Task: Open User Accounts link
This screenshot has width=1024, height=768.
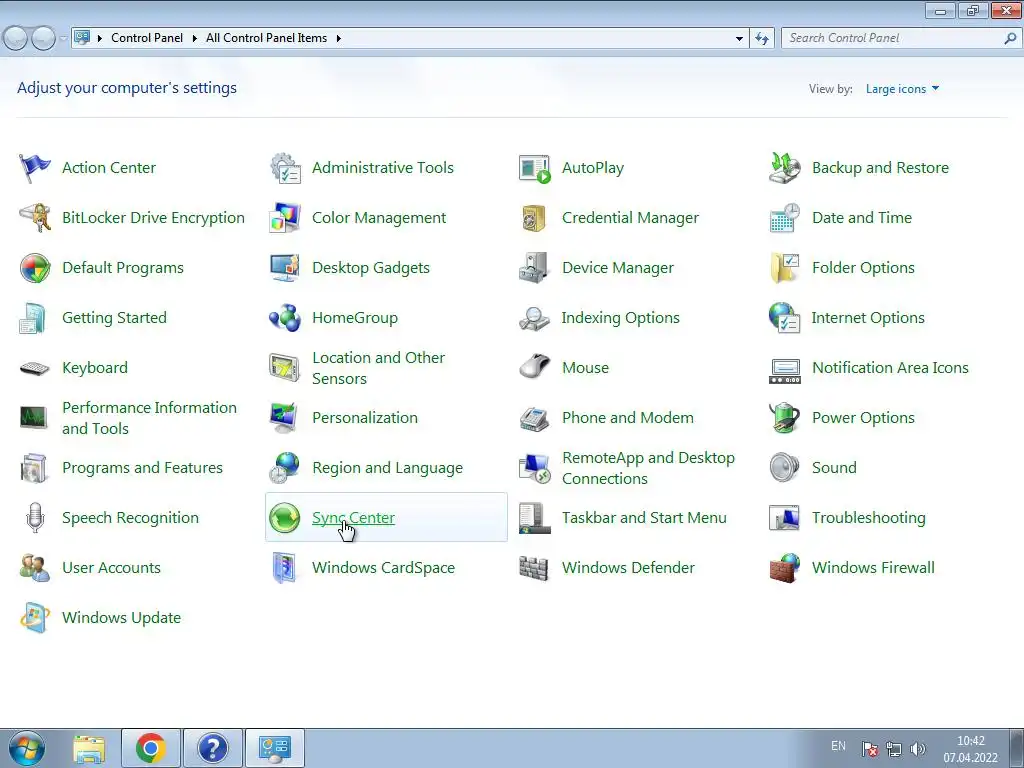Action: click(x=111, y=568)
